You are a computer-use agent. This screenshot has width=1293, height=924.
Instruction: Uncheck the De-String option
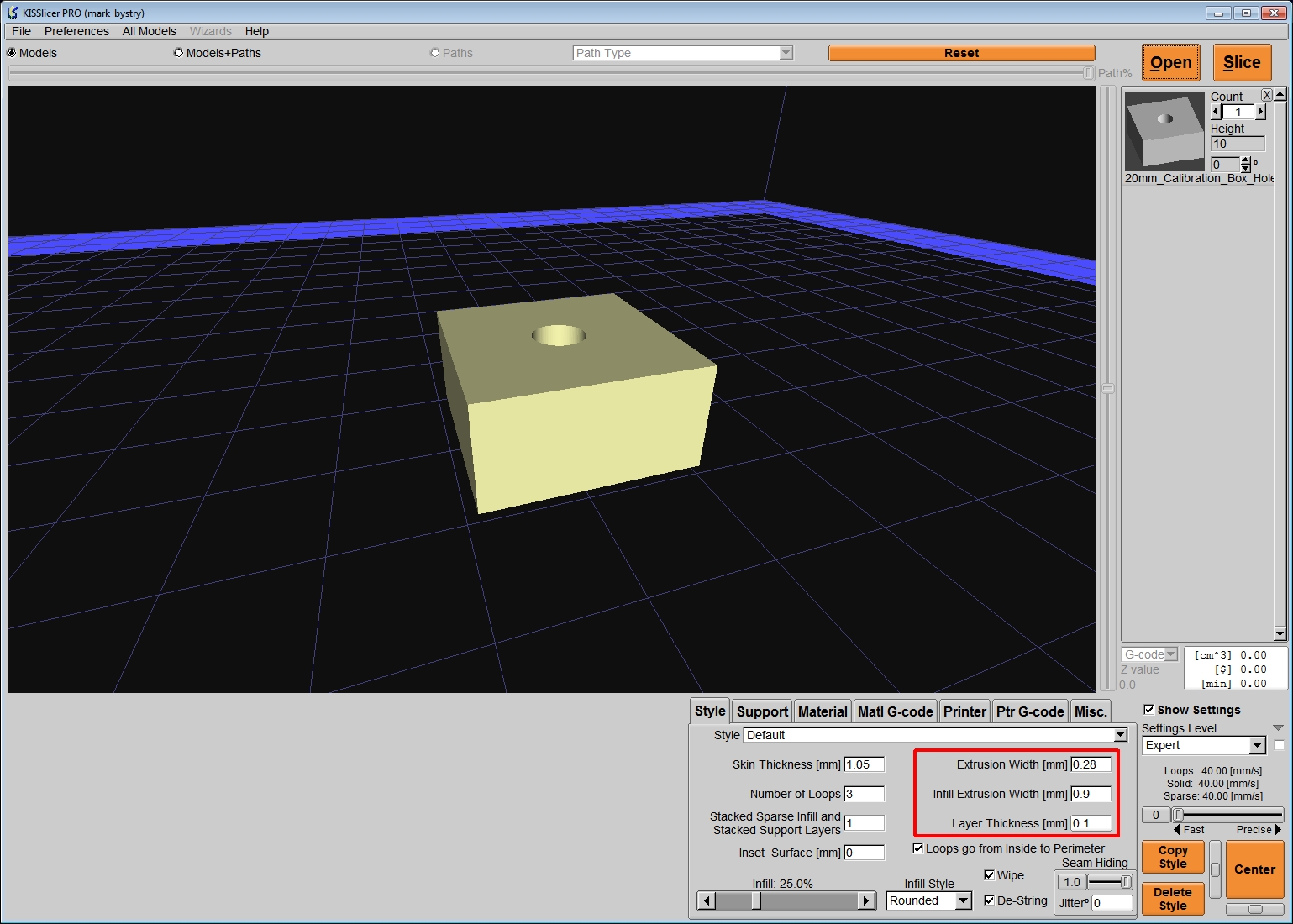990,900
